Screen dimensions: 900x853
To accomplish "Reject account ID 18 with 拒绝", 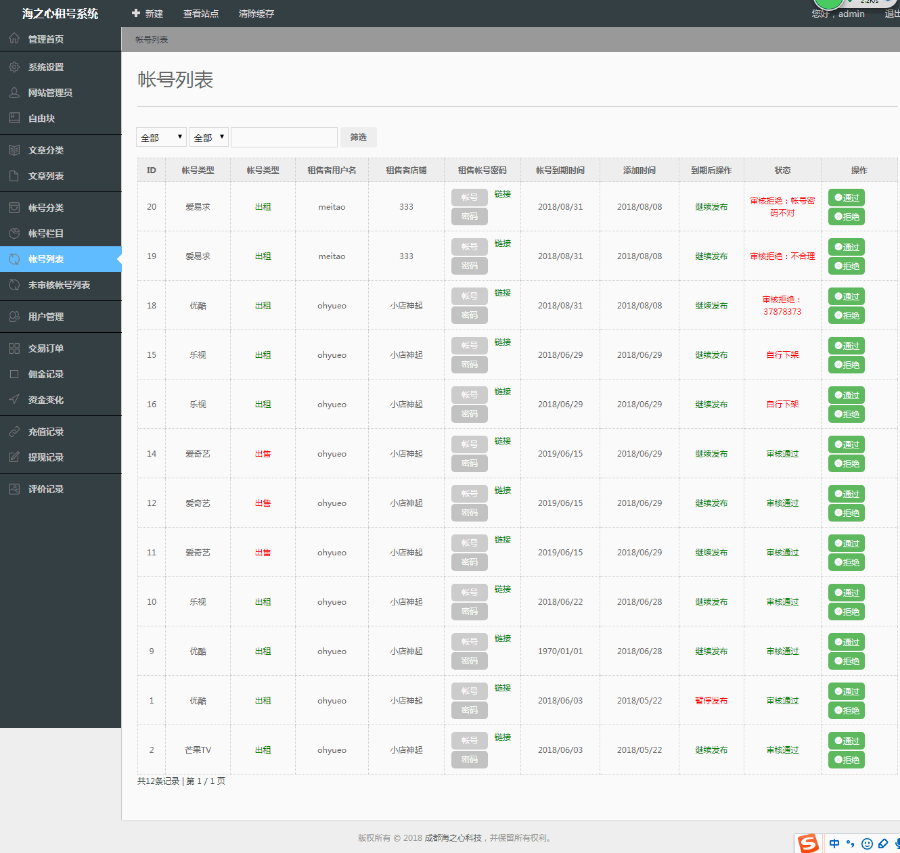I will pos(846,315).
